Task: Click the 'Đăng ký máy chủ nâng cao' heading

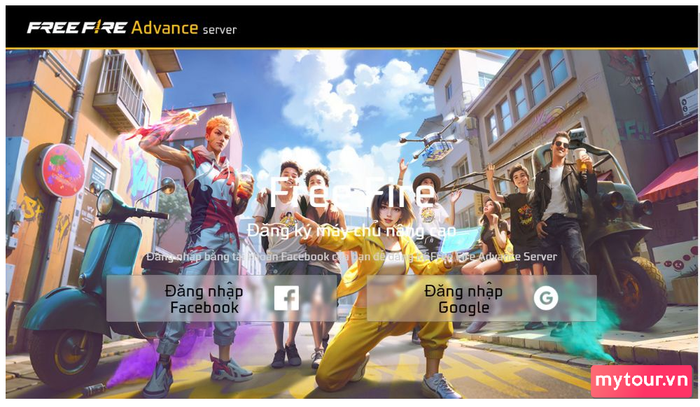Action: point(351,231)
